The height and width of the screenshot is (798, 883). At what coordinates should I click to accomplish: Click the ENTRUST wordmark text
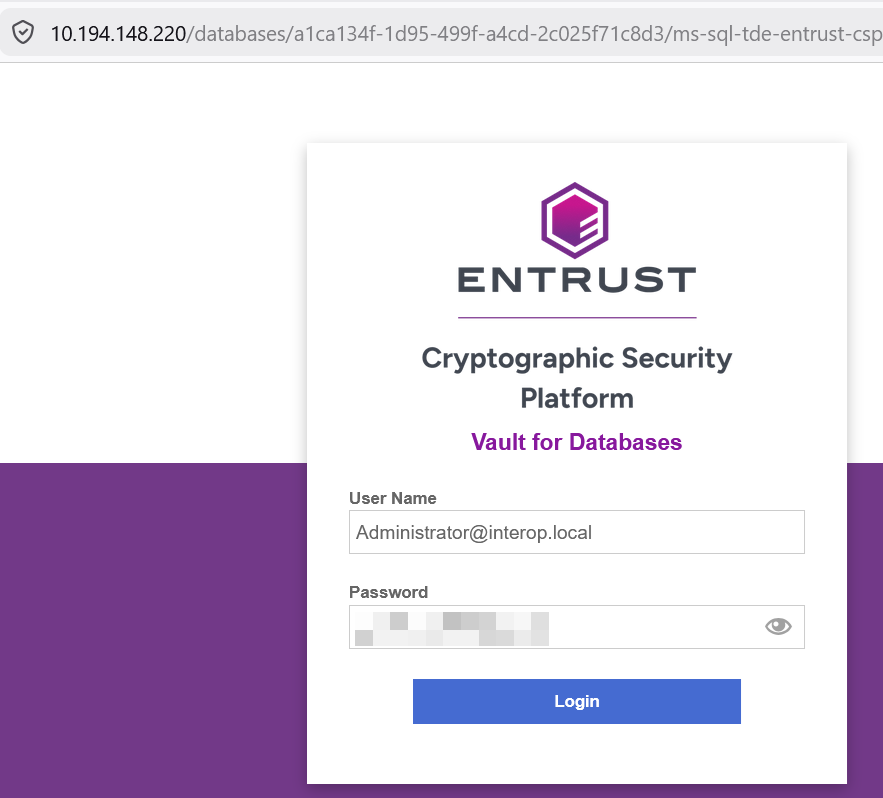576,281
